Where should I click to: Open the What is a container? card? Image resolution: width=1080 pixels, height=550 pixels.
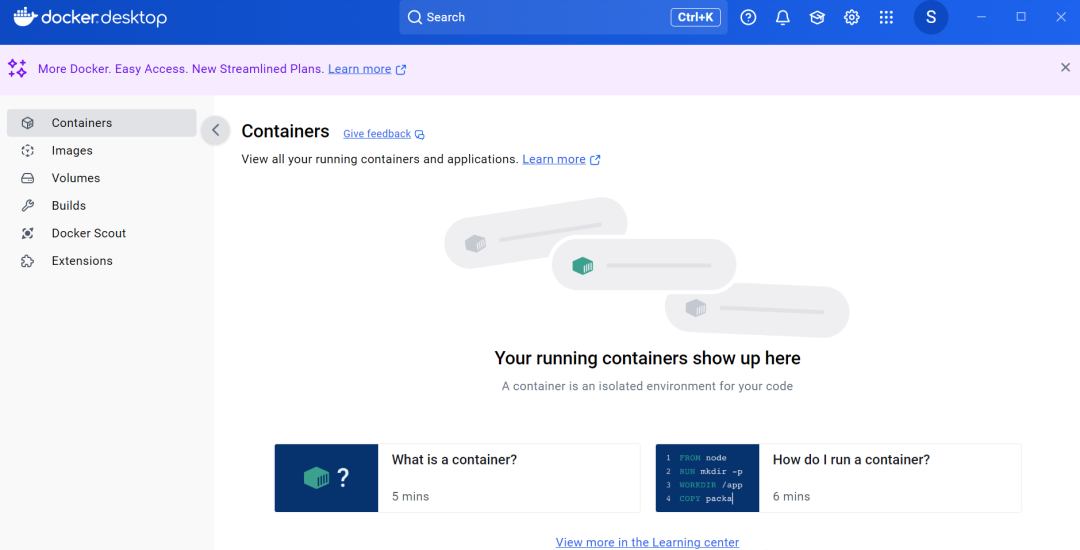coord(457,478)
